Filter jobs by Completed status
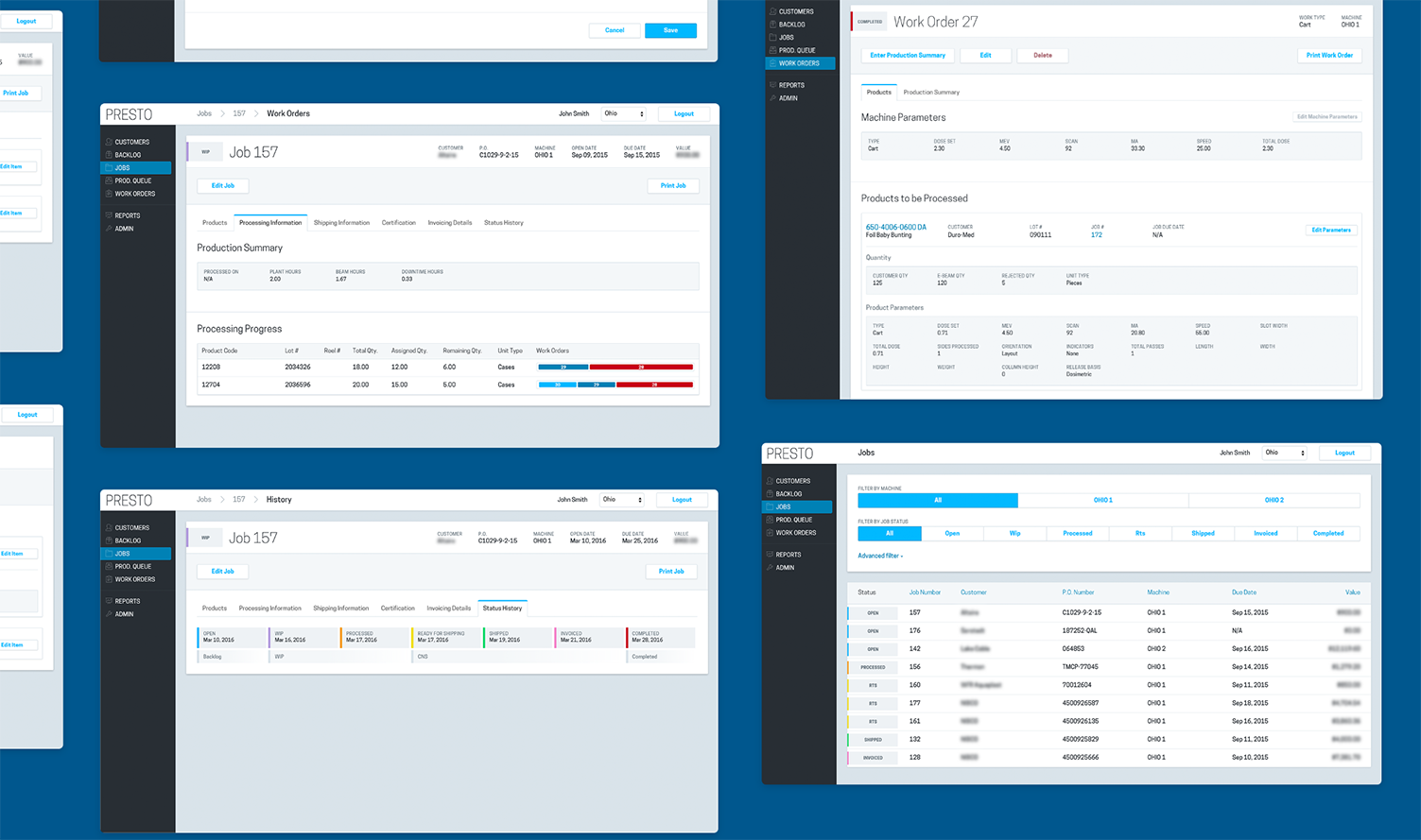Screen dimensions: 1421x840 pyautogui.click(x=1328, y=534)
